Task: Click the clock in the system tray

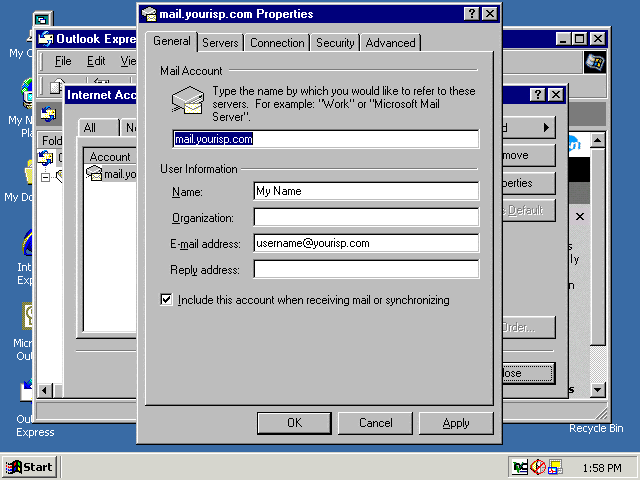Action: [x=602, y=468]
